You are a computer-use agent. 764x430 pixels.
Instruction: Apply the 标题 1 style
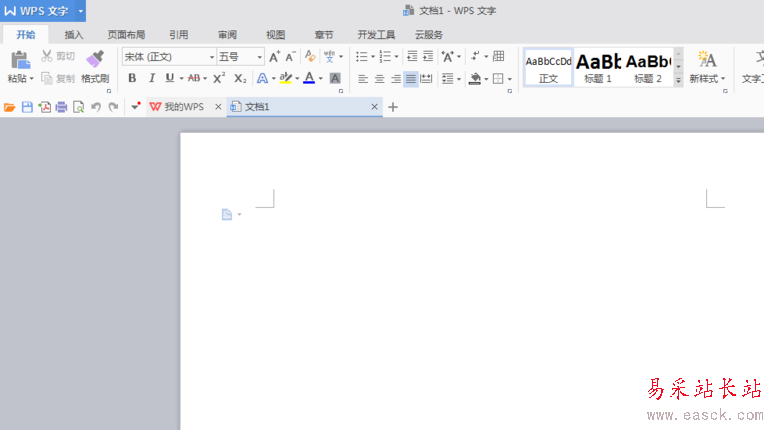tap(598, 68)
